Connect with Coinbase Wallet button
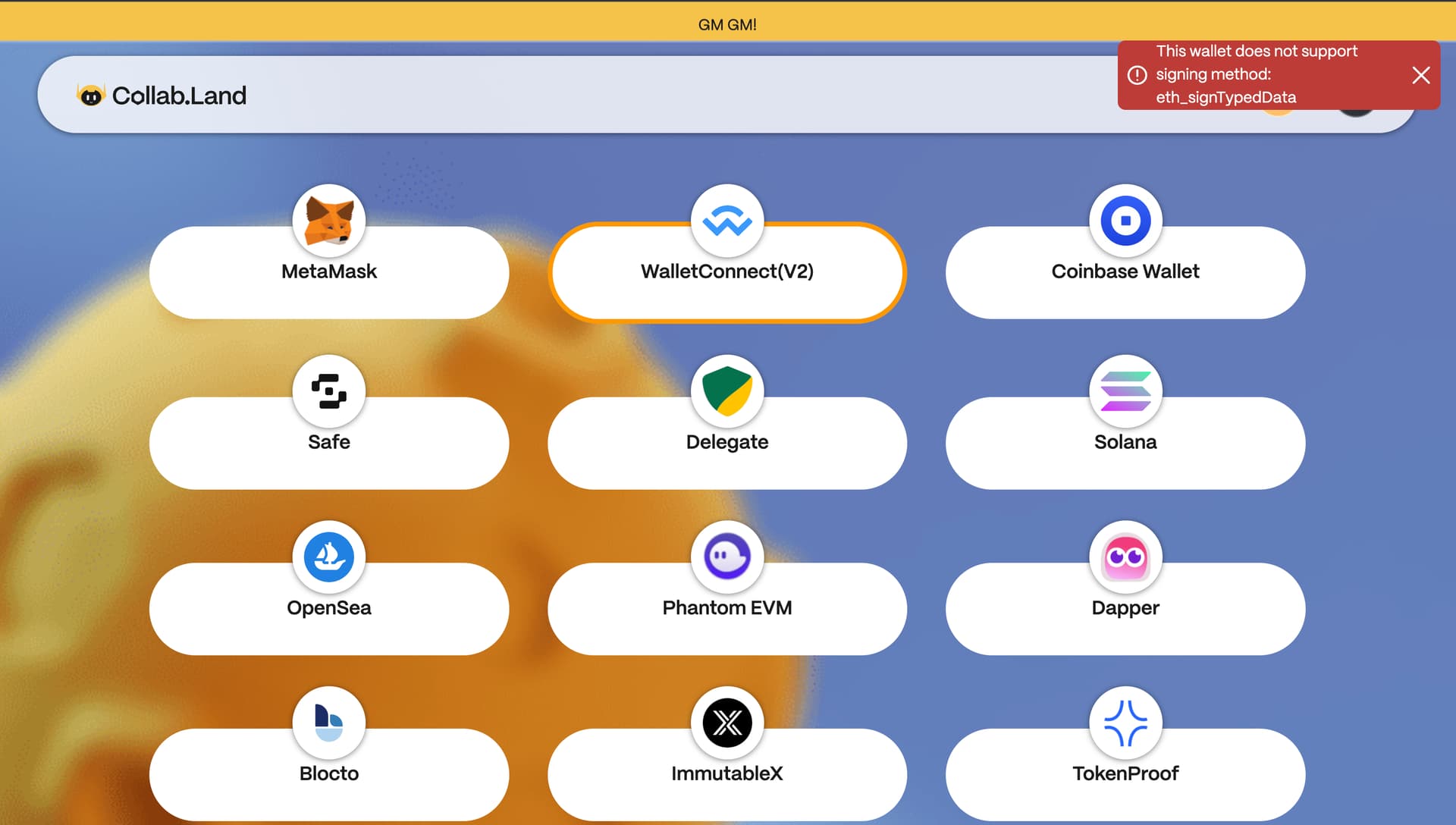The height and width of the screenshot is (825, 1456). click(x=1125, y=272)
